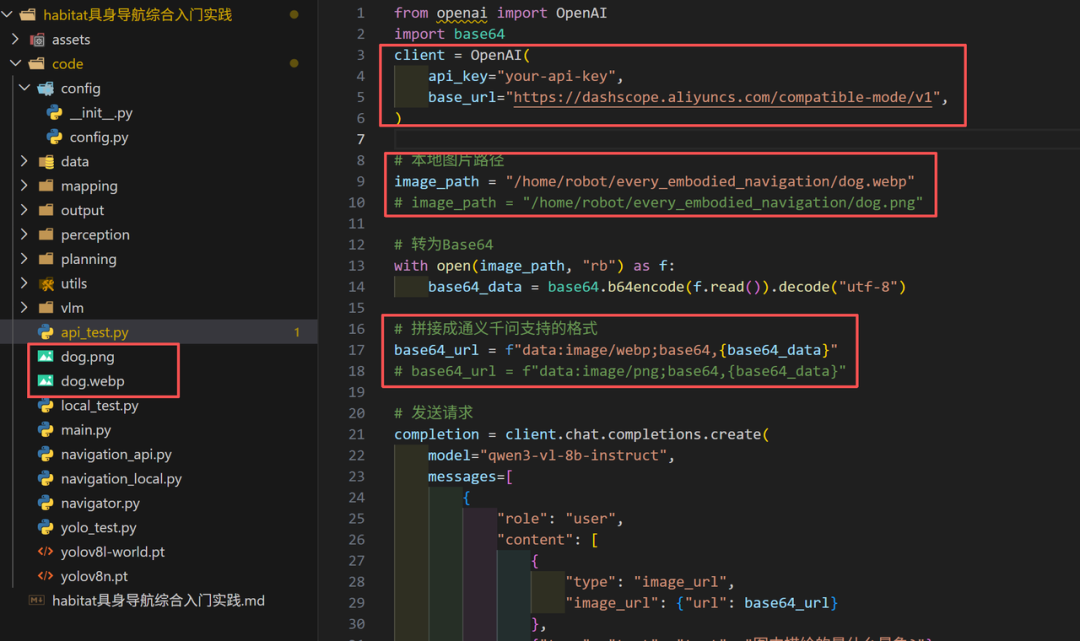Open the dashscope base_url link
This screenshot has width=1080, height=641.
coord(723,97)
